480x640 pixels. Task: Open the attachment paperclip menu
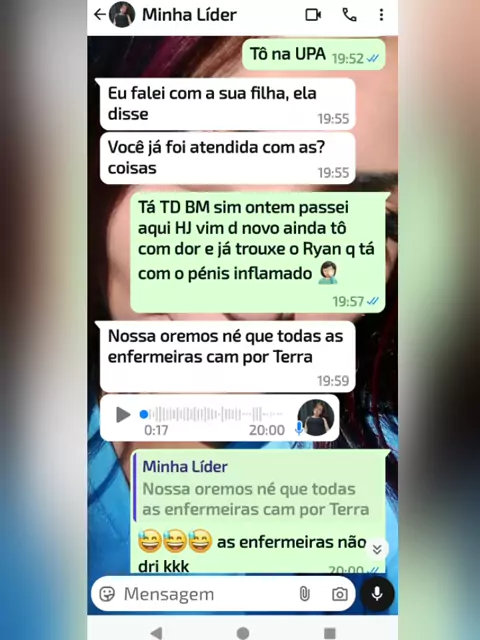coord(304,594)
